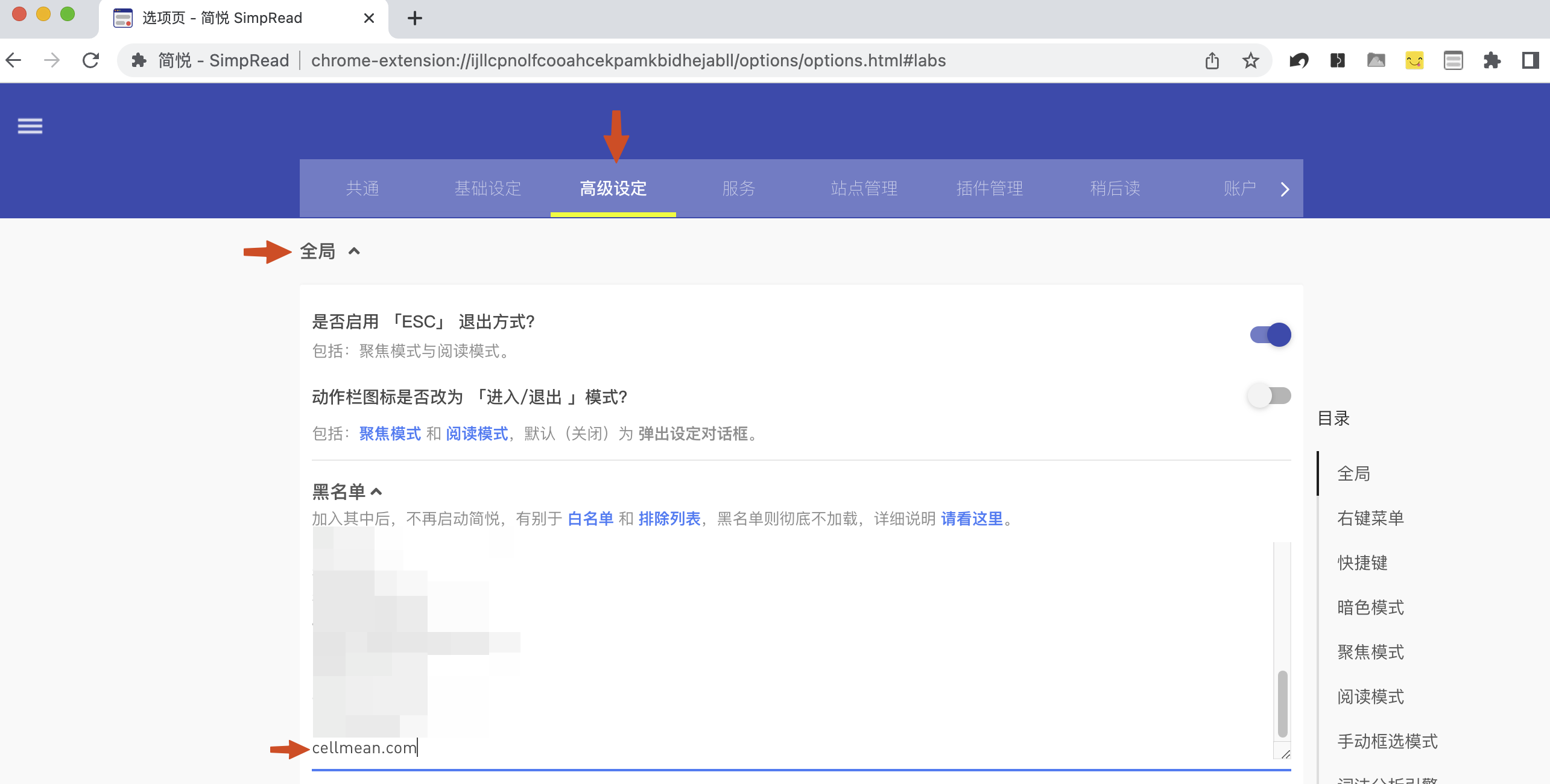The width and height of the screenshot is (1550, 784).
Task: Click the SimpRead extension icon beside the URL
Action: pos(140,60)
